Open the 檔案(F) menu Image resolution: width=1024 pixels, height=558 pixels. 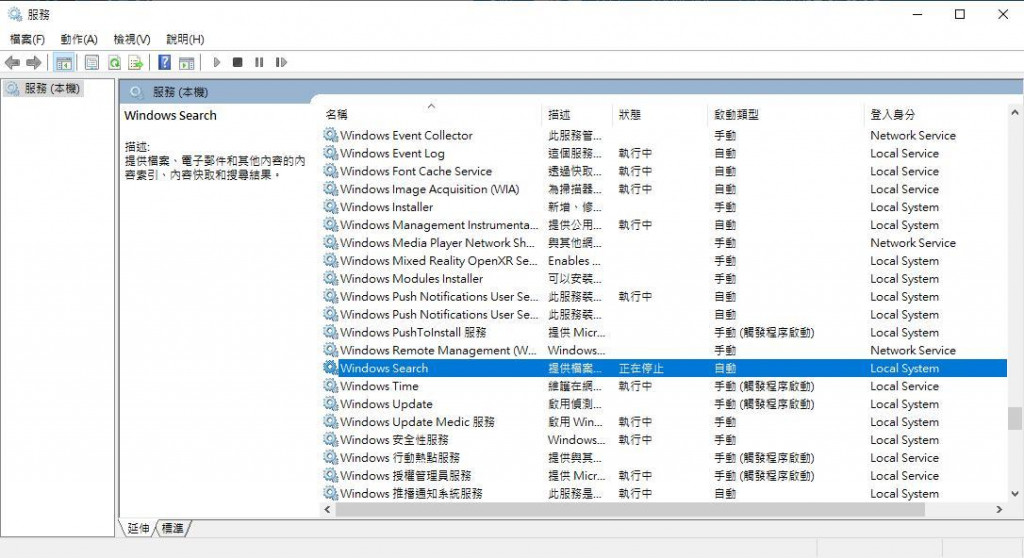pos(27,39)
